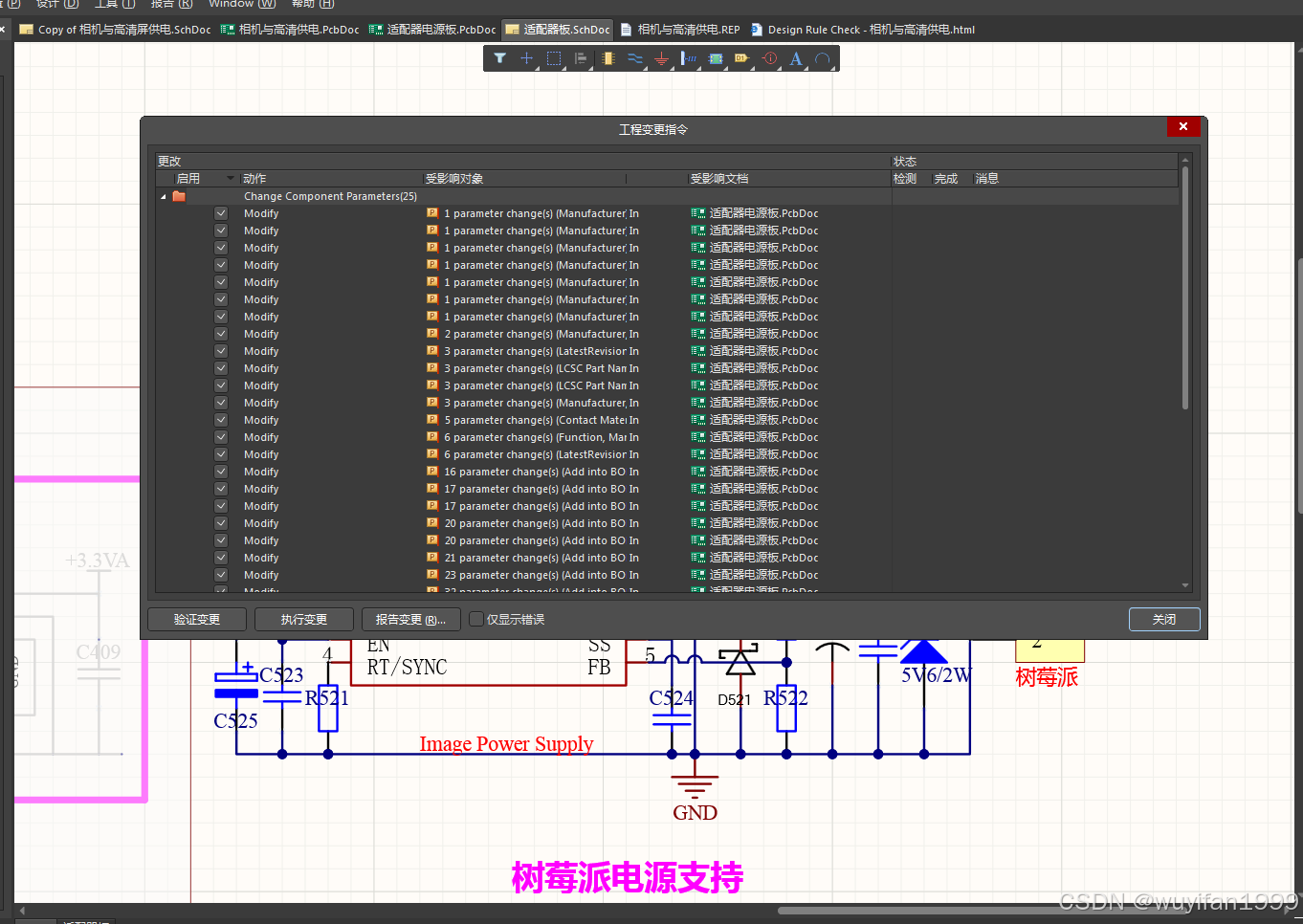Screen dimensions: 1303x924
Task: Toggle checkbox for 6 parameter change(s) LatestRevision row
Action: pyautogui.click(x=221, y=454)
